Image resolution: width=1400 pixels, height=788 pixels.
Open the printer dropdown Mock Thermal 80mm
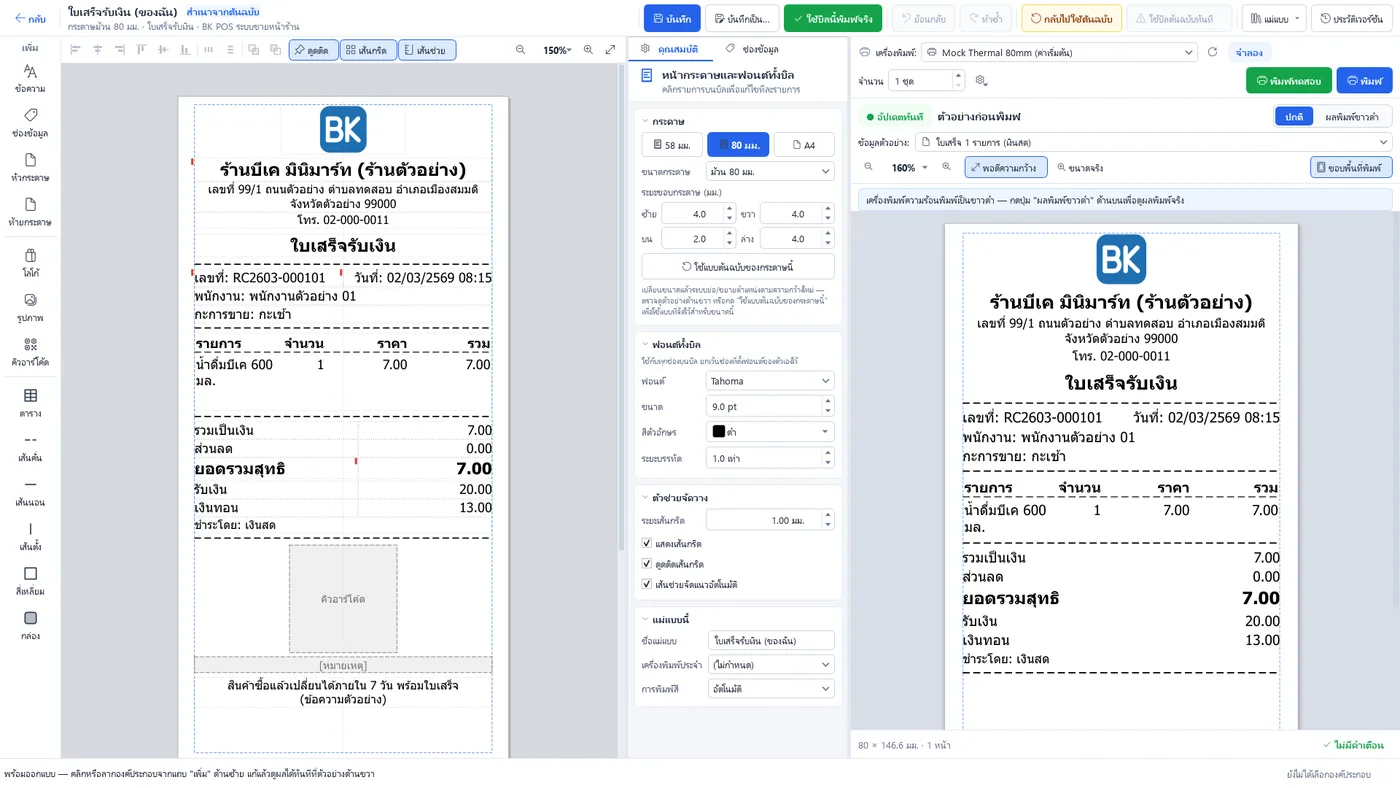coord(1058,52)
